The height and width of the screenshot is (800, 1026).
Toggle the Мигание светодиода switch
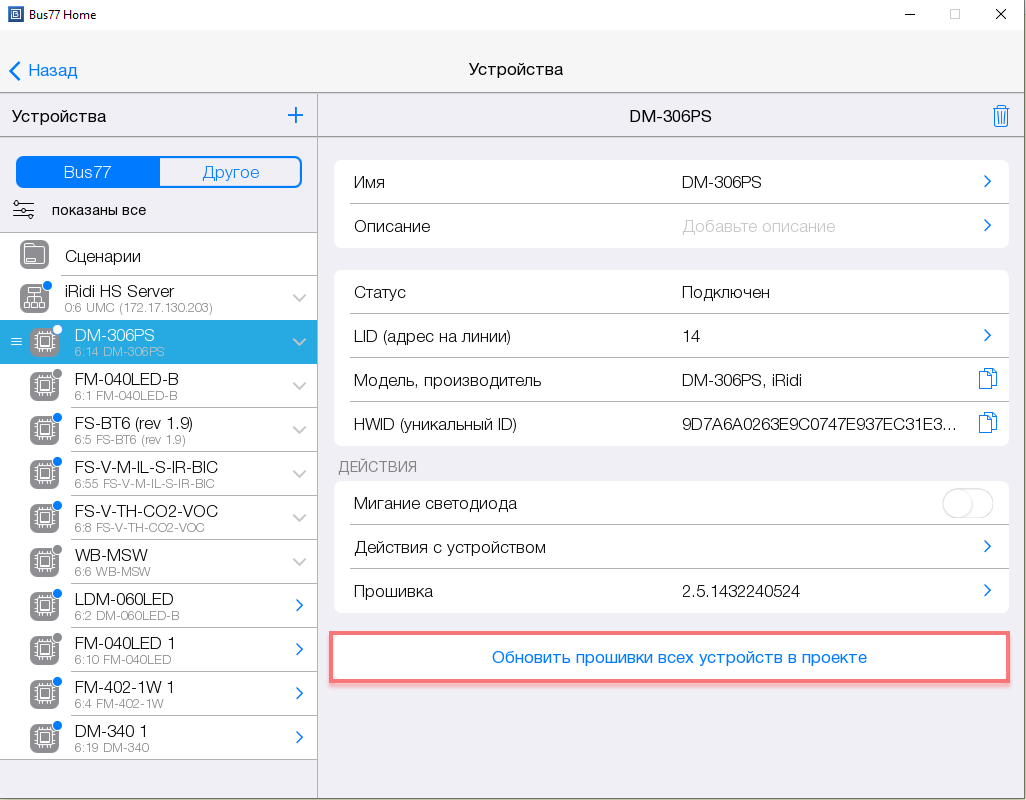[x=967, y=504]
